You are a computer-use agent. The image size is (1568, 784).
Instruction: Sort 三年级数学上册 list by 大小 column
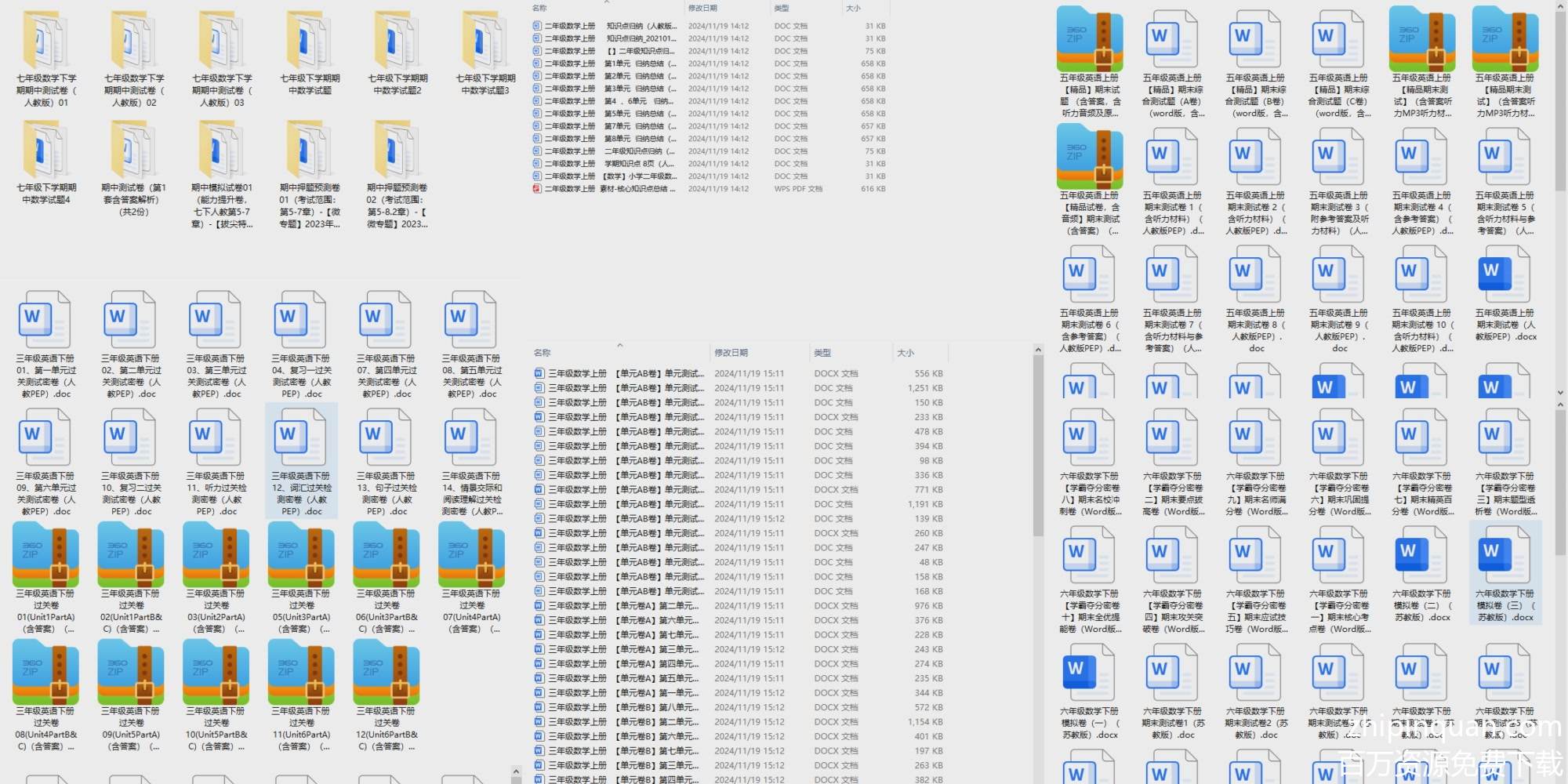(x=906, y=353)
